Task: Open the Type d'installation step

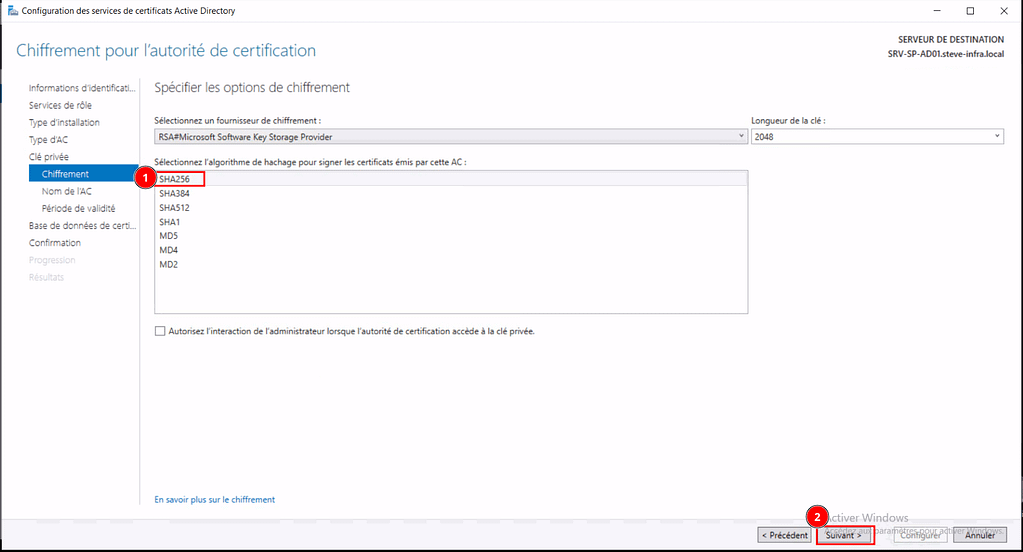Action: click(64, 122)
